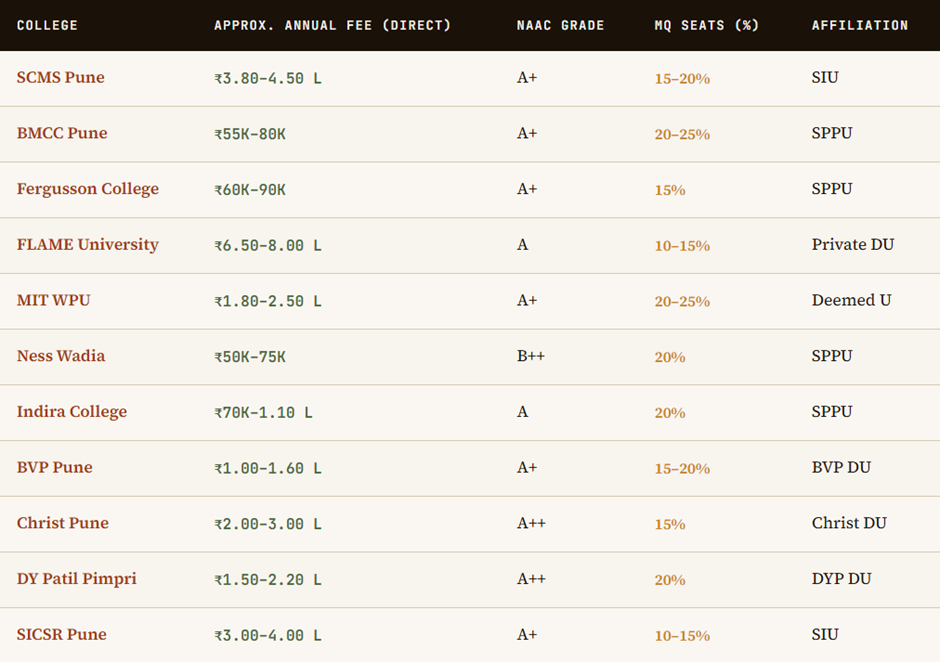Click the 15–20% MQ seats for BVP Pune
The image size is (940, 662).
coord(682,468)
